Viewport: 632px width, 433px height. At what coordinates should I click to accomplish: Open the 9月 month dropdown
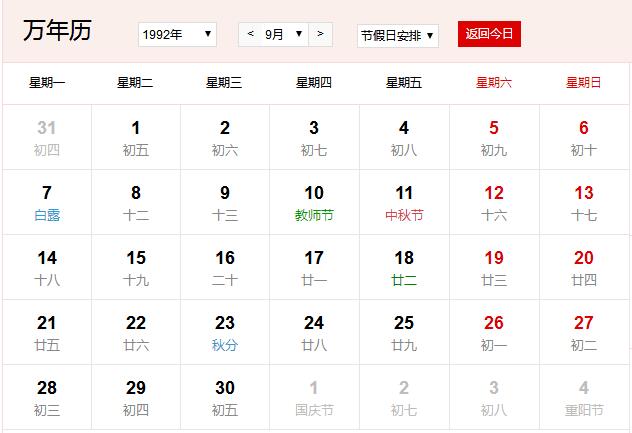click(x=285, y=34)
